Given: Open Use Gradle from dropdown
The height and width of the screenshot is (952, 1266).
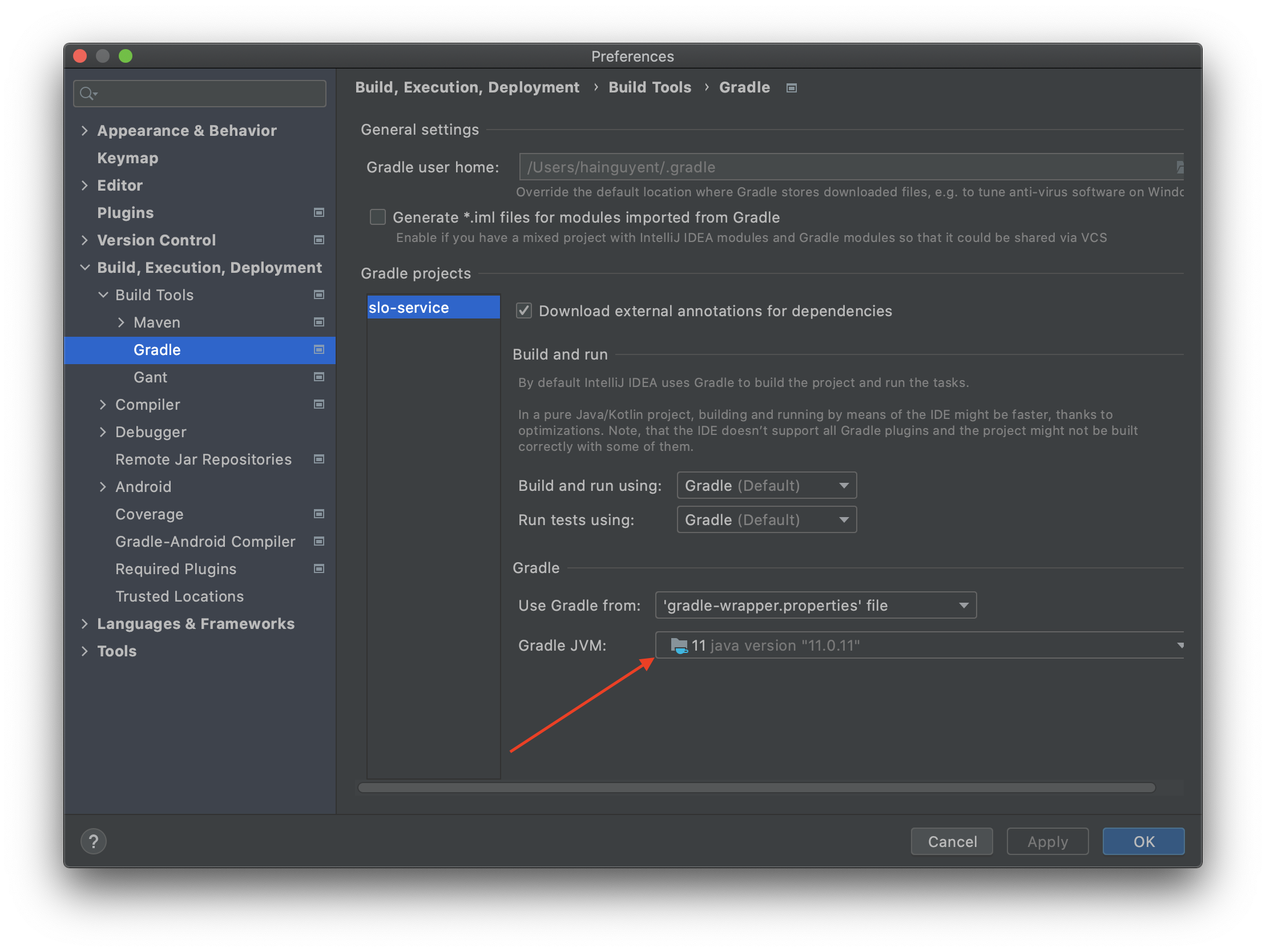Looking at the screenshot, I should click(x=815, y=605).
